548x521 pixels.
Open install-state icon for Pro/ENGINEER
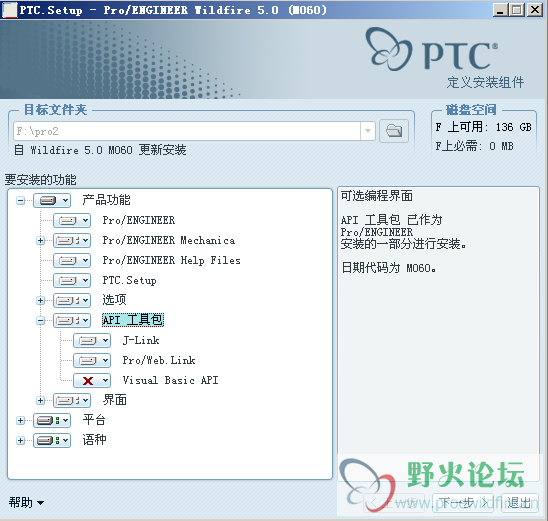tap(68, 220)
